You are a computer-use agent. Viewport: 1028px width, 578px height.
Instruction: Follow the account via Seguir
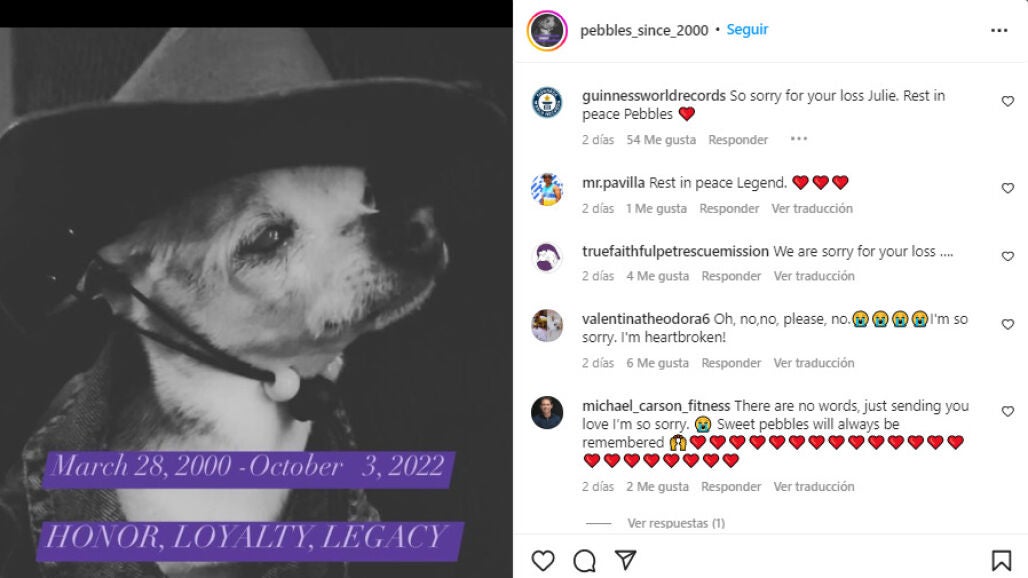747,29
